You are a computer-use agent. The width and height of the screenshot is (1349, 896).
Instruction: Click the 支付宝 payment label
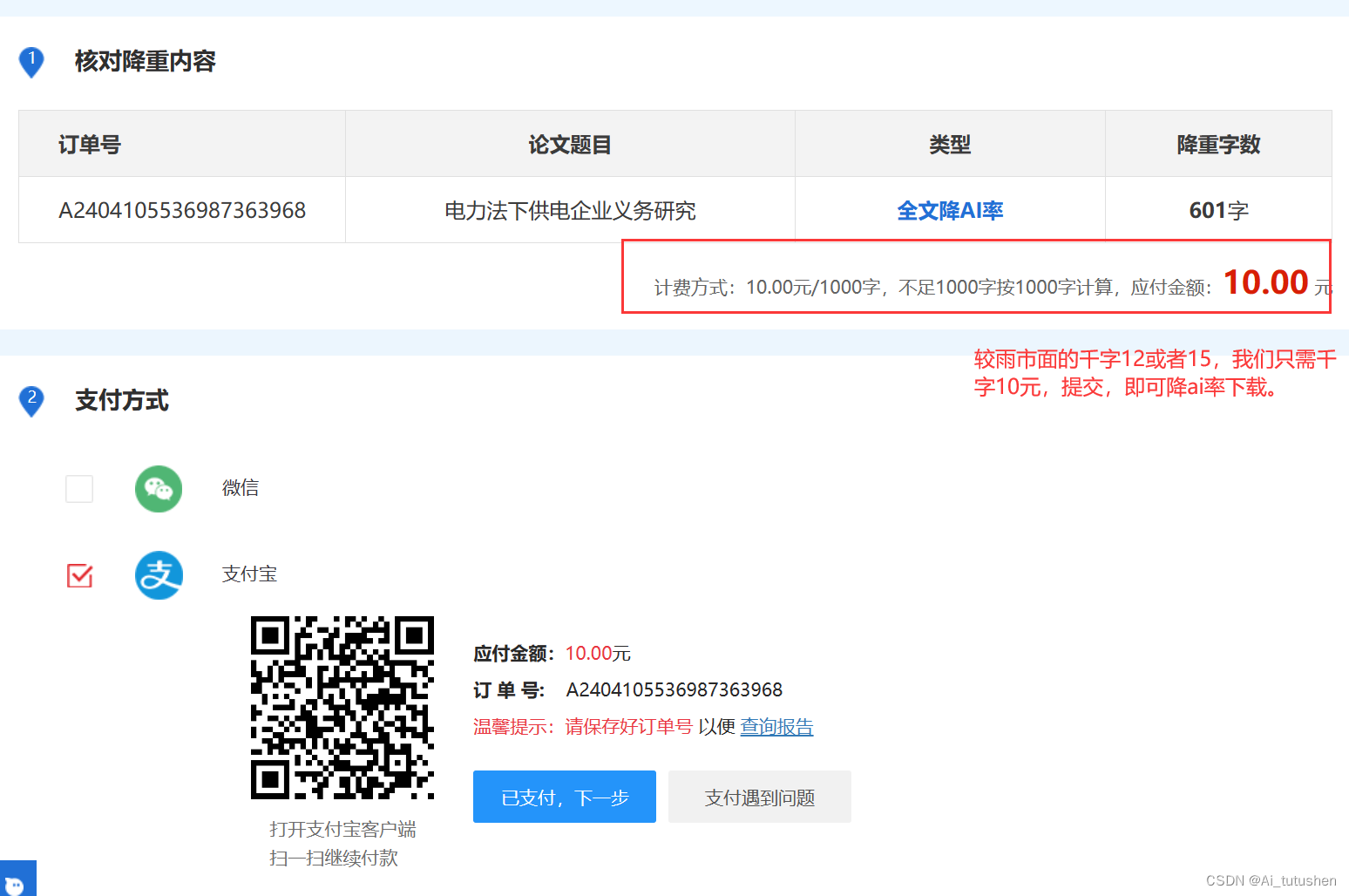(249, 574)
